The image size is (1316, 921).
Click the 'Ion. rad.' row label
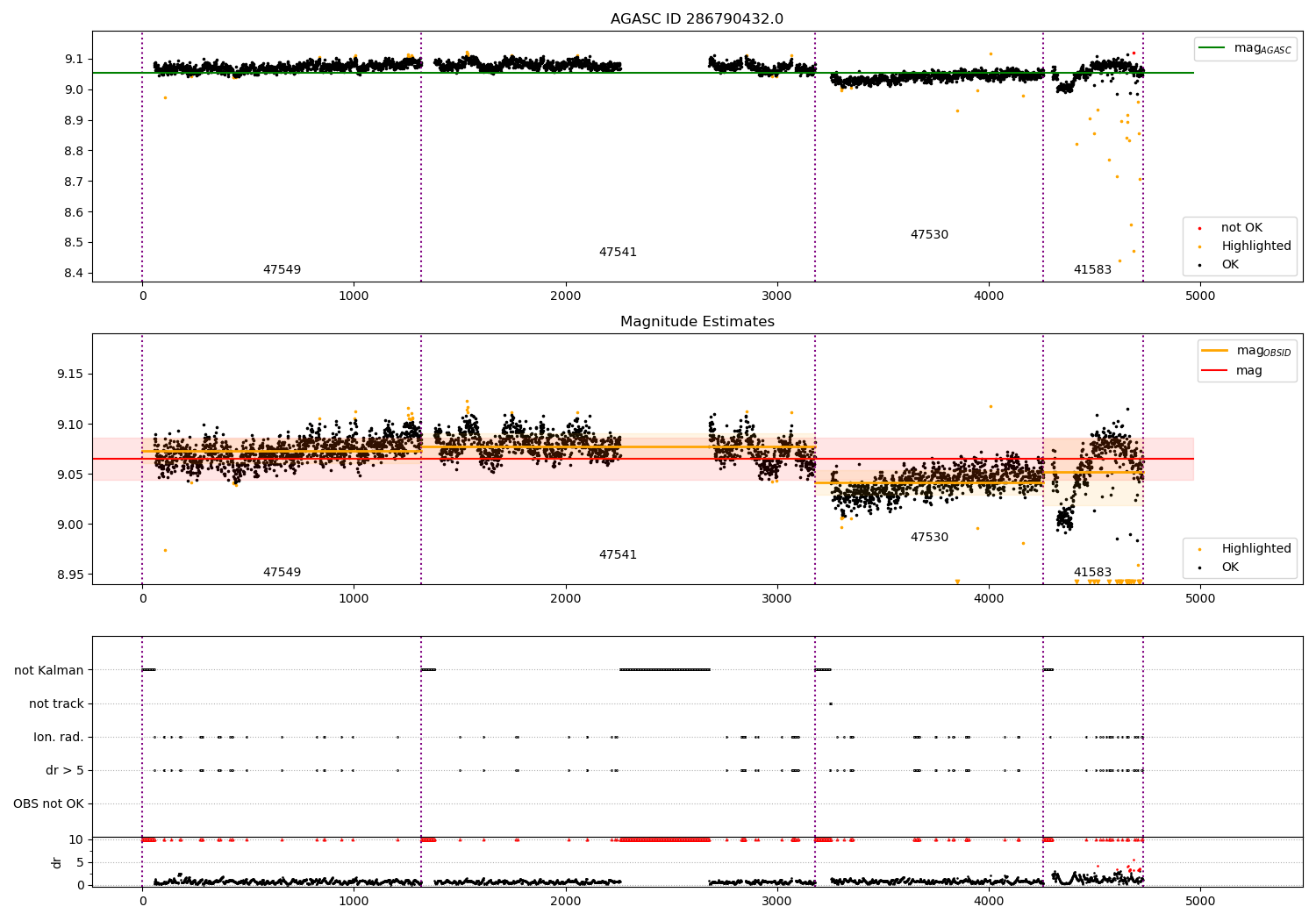59,738
